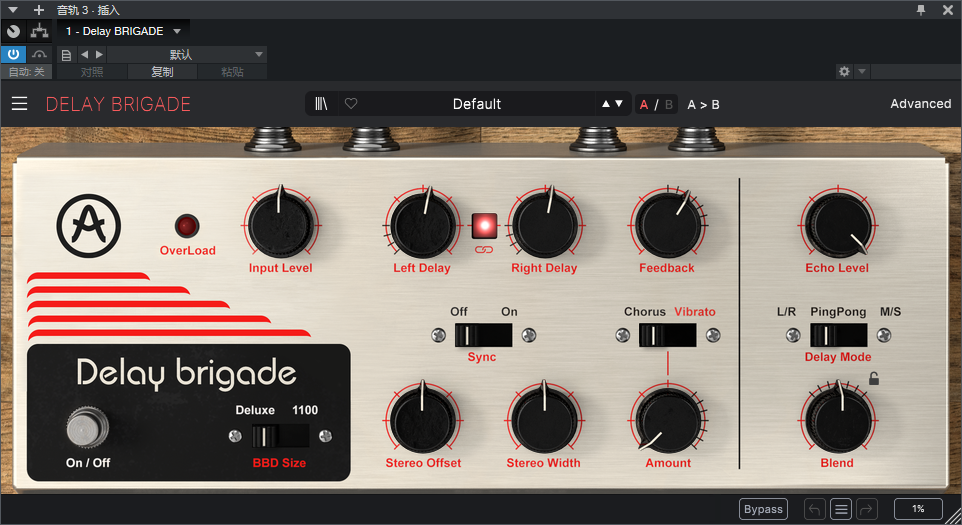Viewport: 962px width, 525px height.
Task: Go to previous host preset arrow
Action: coord(85,55)
